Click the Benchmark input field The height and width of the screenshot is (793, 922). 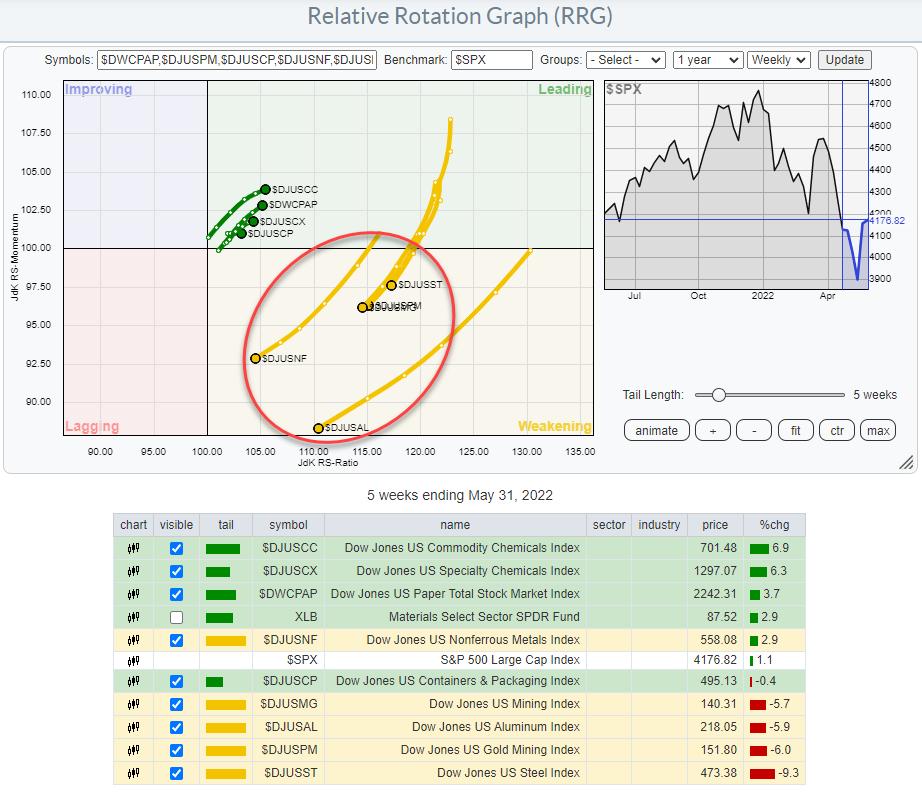coord(492,60)
